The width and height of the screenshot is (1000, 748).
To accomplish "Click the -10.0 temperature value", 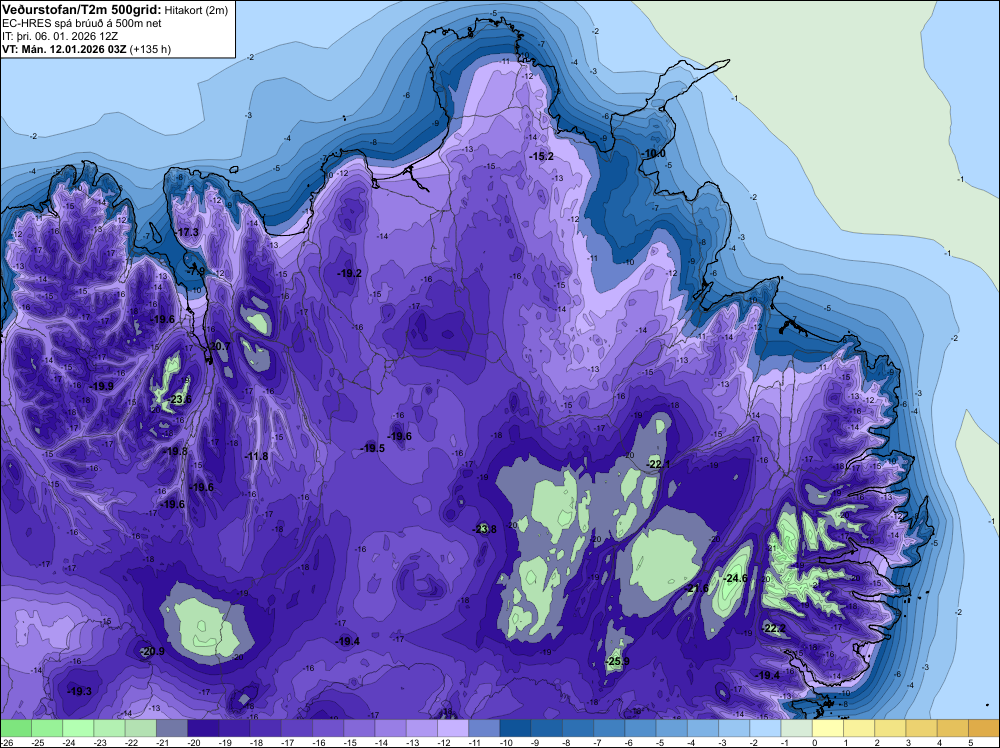I will [x=653, y=154].
